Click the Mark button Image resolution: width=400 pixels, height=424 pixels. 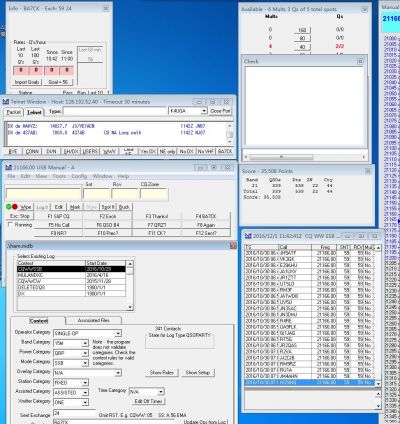[75, 207]
